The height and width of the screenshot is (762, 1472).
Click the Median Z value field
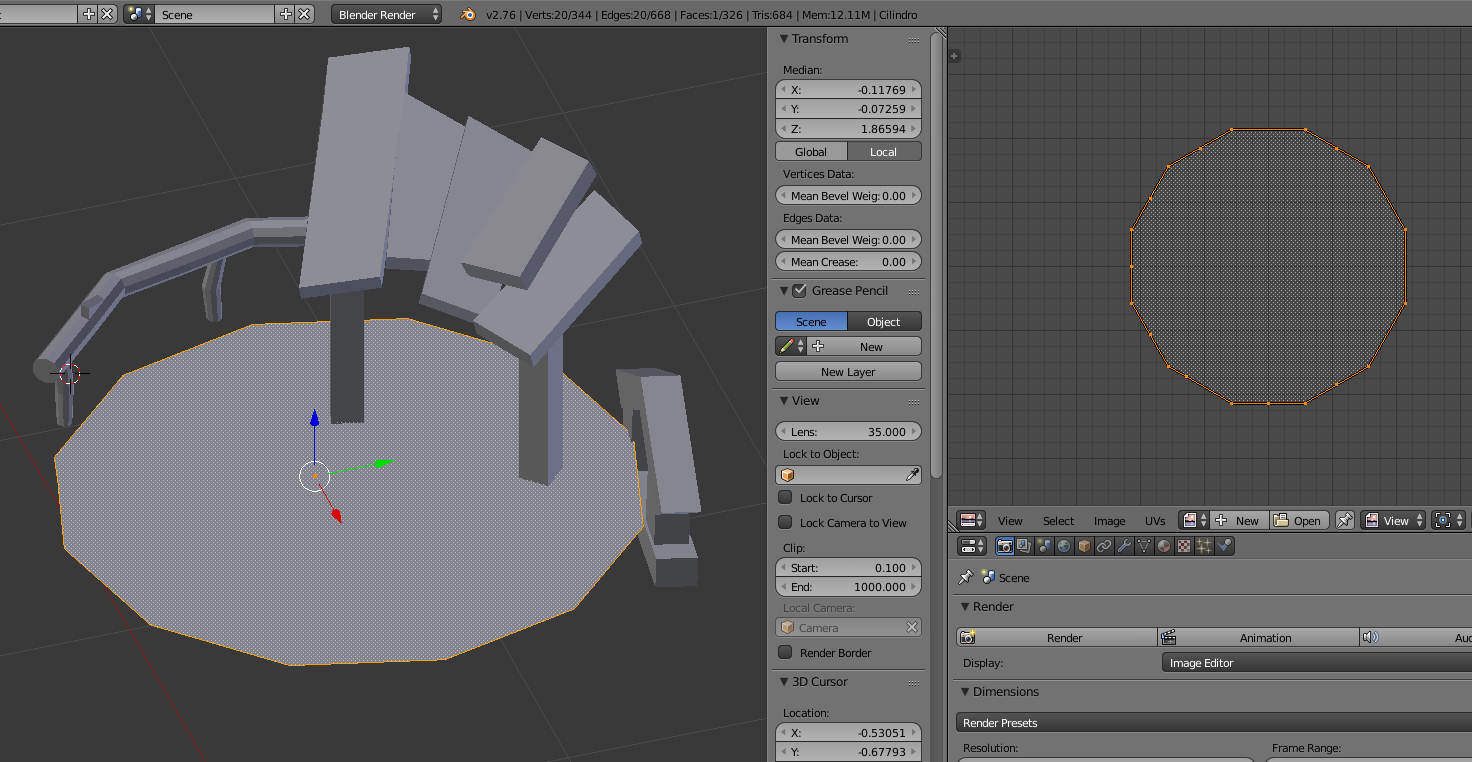848,129
